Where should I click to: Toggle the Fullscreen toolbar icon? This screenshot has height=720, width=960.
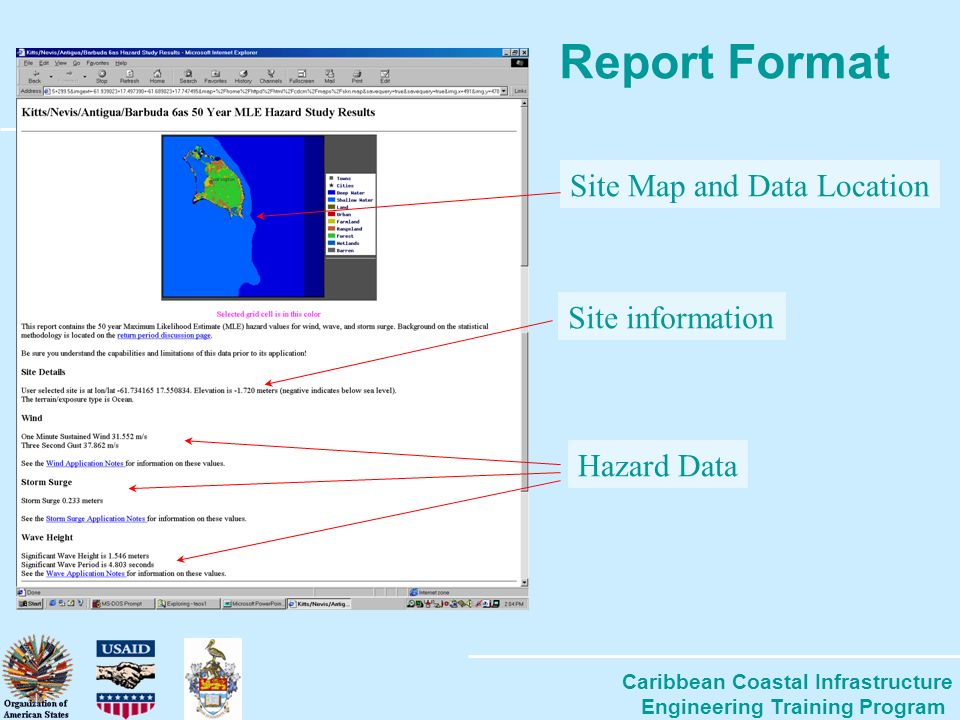(301, 77)
